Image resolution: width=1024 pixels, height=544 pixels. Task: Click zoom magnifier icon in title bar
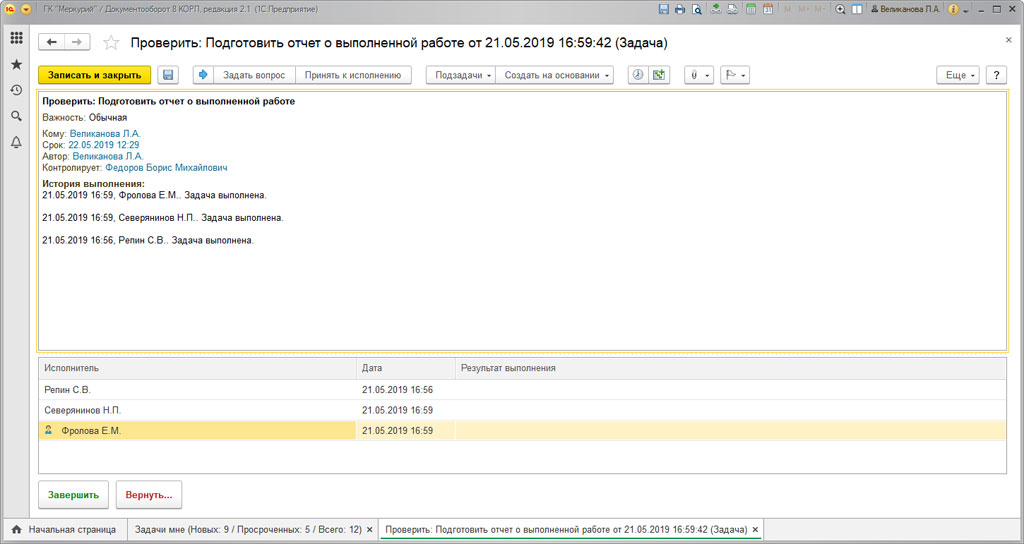coord(840,9)
